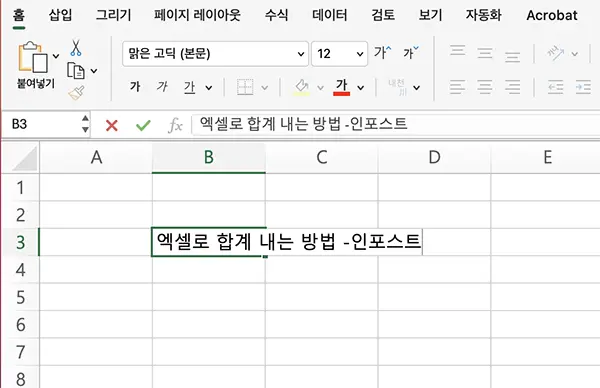Click the Increase Indent icon
Image resolution: width=600 pixels, height=388 pixels.
[583, 87]
